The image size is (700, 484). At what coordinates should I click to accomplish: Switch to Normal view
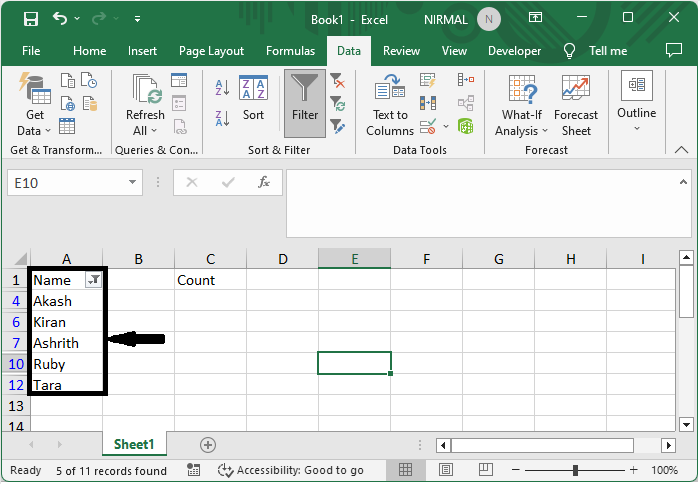(x=405, y=470)
